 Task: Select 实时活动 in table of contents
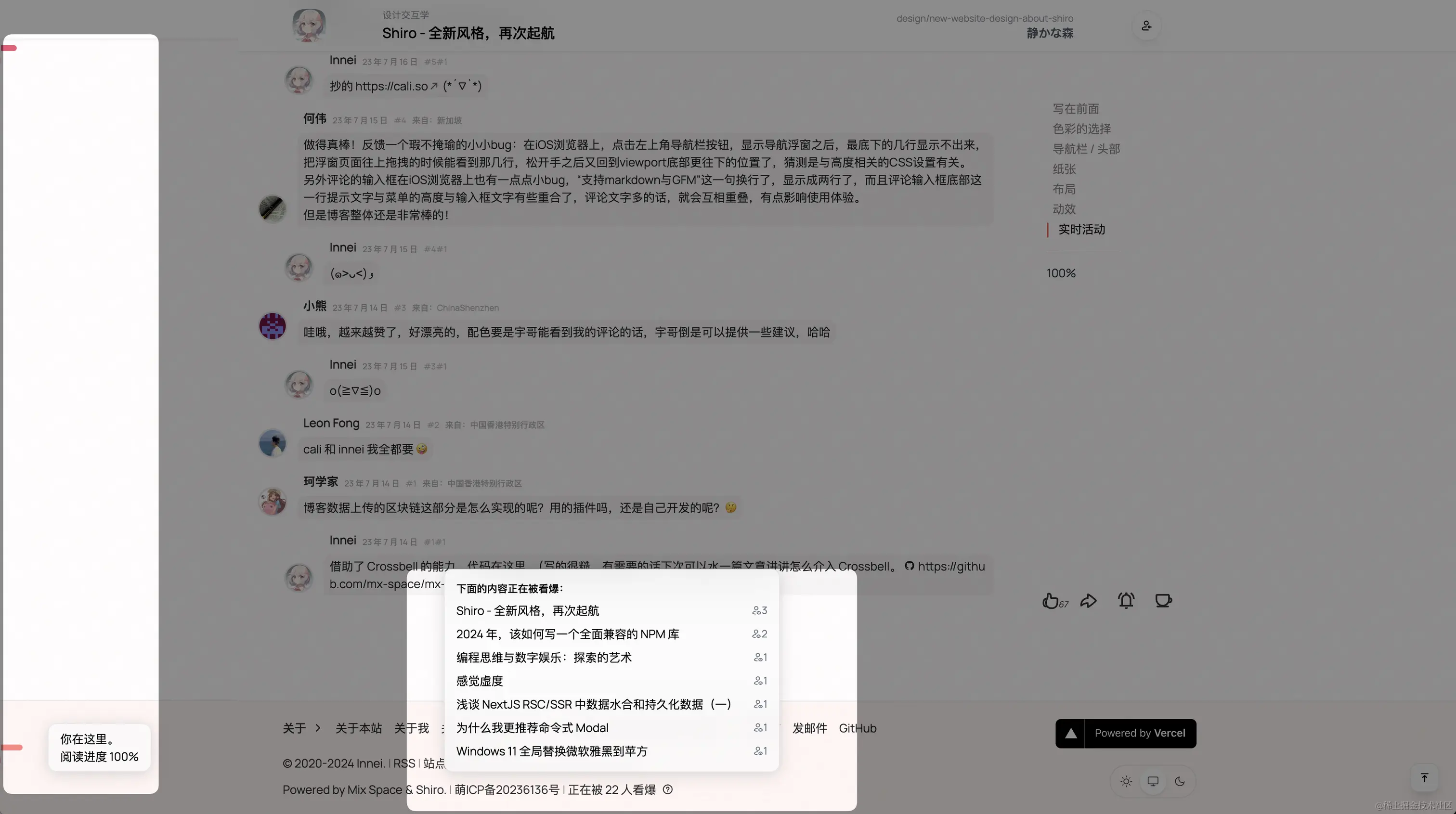point(1081,230)
